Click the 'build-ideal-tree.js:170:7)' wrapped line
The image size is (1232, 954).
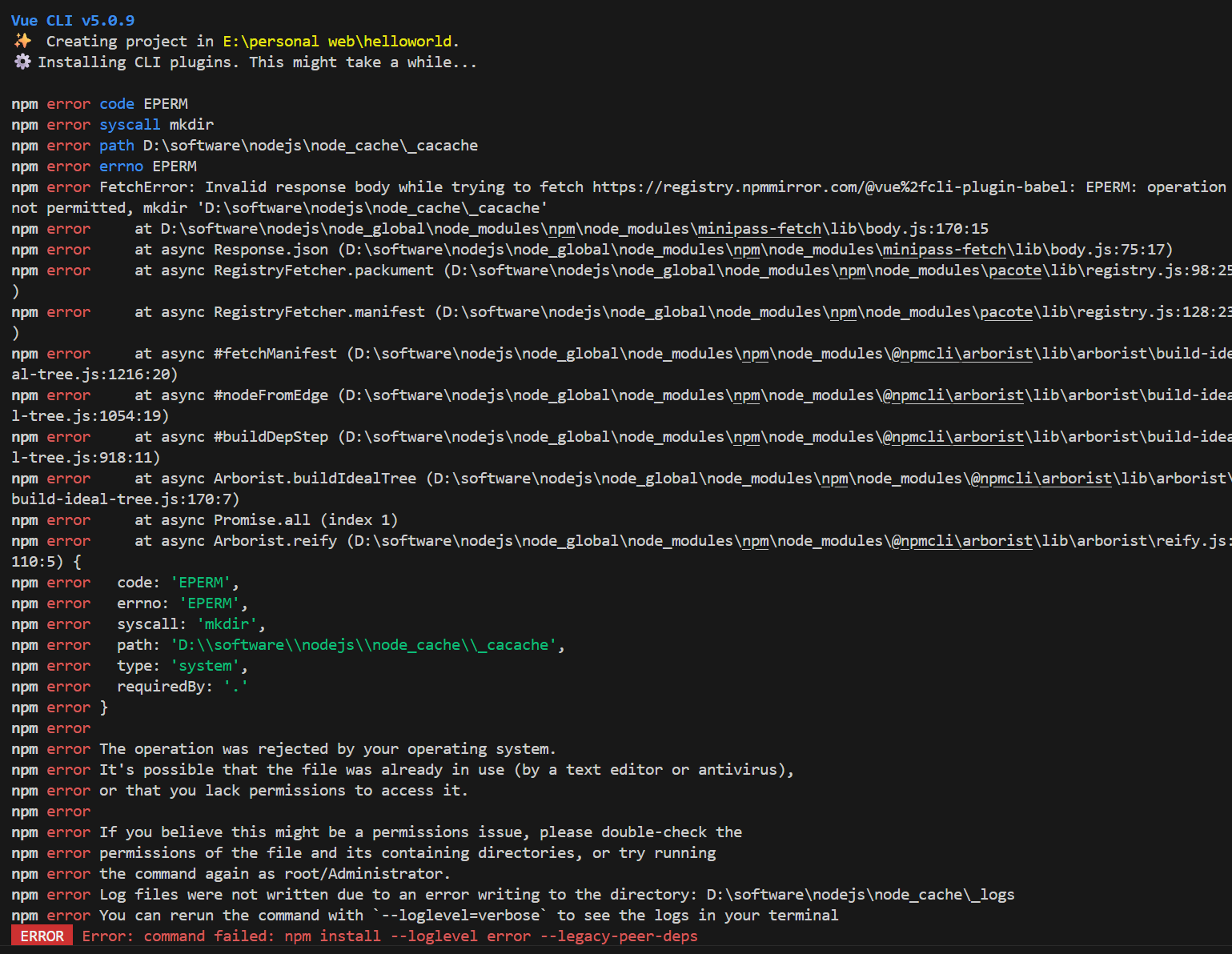(126, 499)
